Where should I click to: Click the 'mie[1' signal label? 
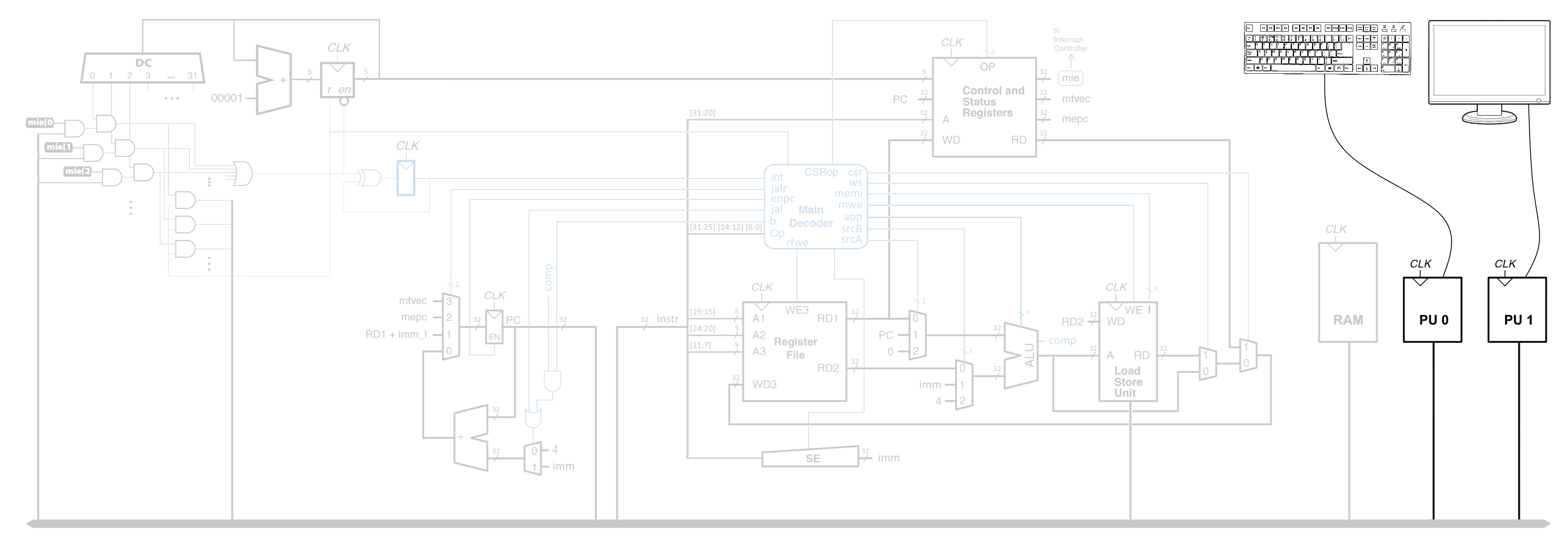click(x=59, y=147)
